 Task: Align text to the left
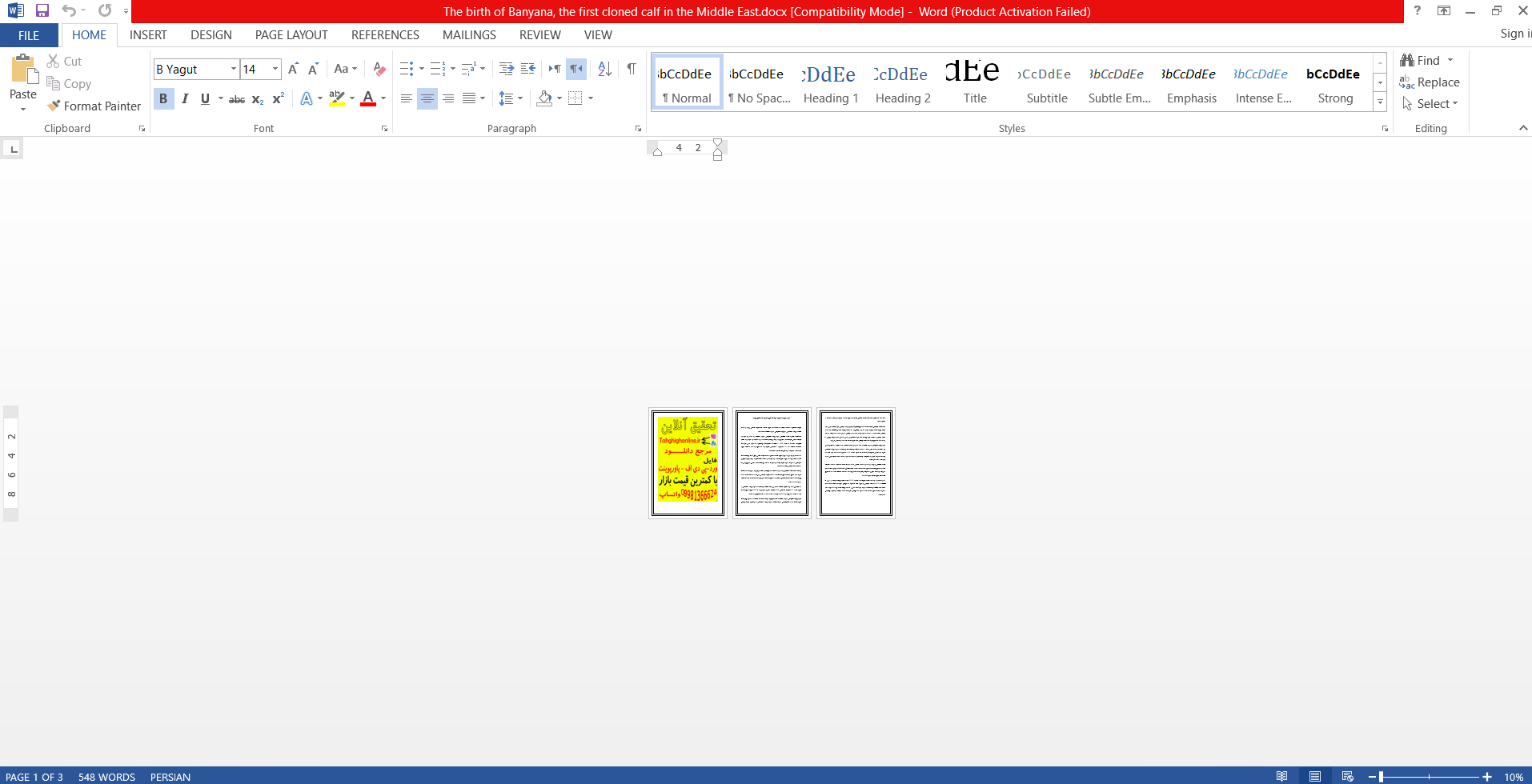pos(407,98)
